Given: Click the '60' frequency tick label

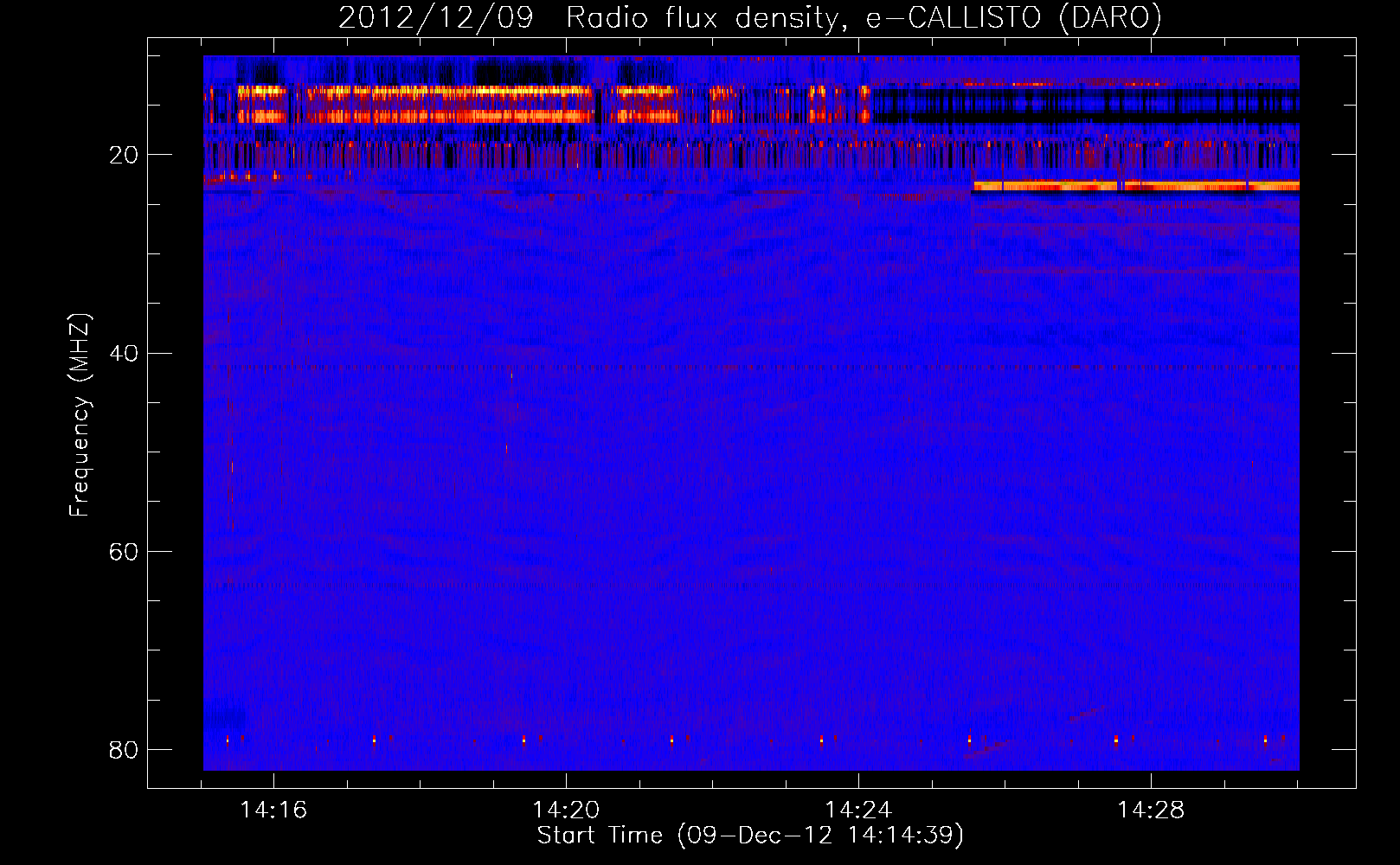Looking at the screenshot, I should tap(124, 551).
